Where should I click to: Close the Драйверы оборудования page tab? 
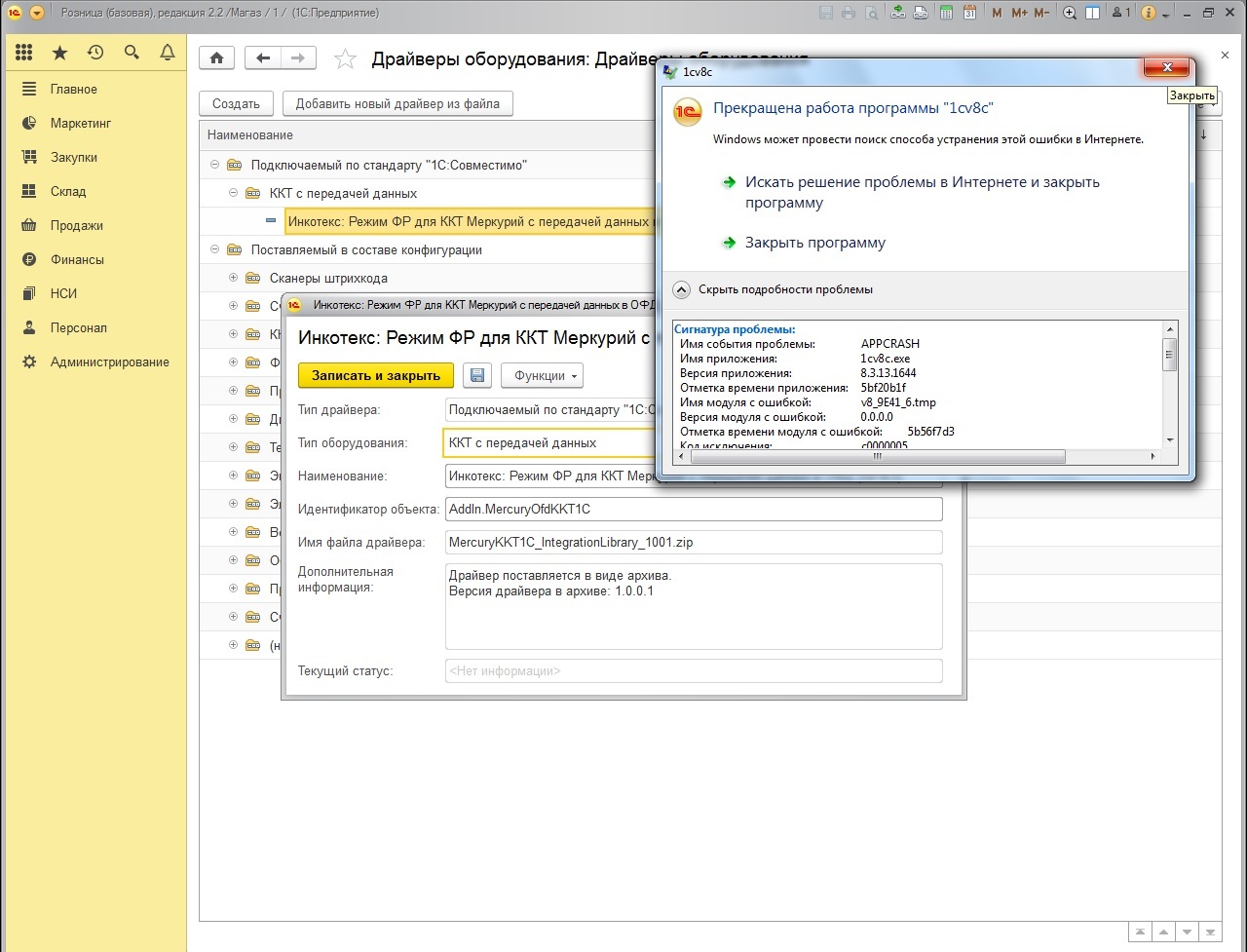1225,55
